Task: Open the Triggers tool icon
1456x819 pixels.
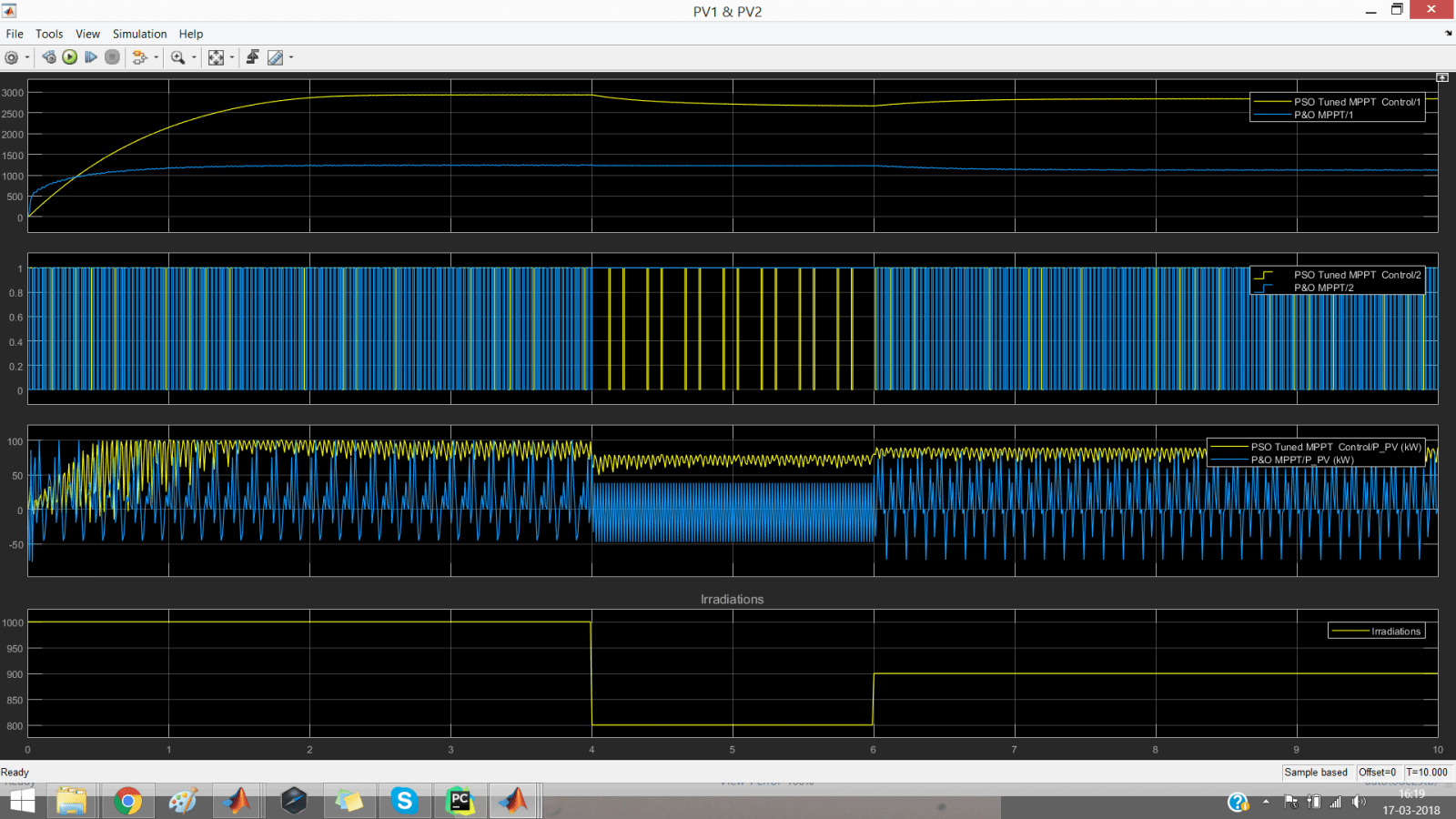Action: tap(253, 57)
